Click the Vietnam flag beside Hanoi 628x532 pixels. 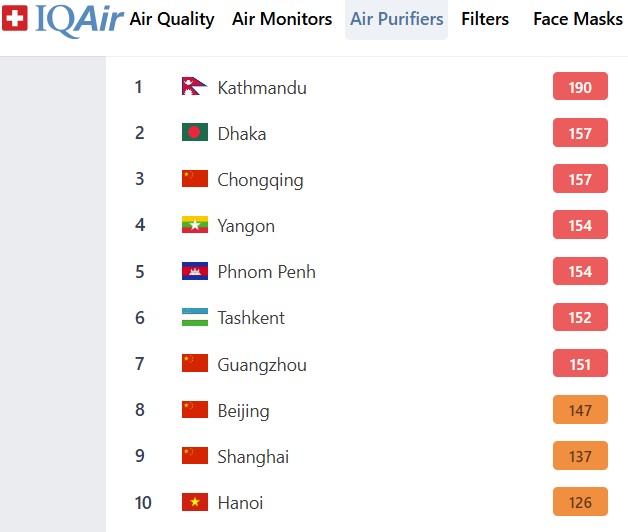(x=195, y=502)
